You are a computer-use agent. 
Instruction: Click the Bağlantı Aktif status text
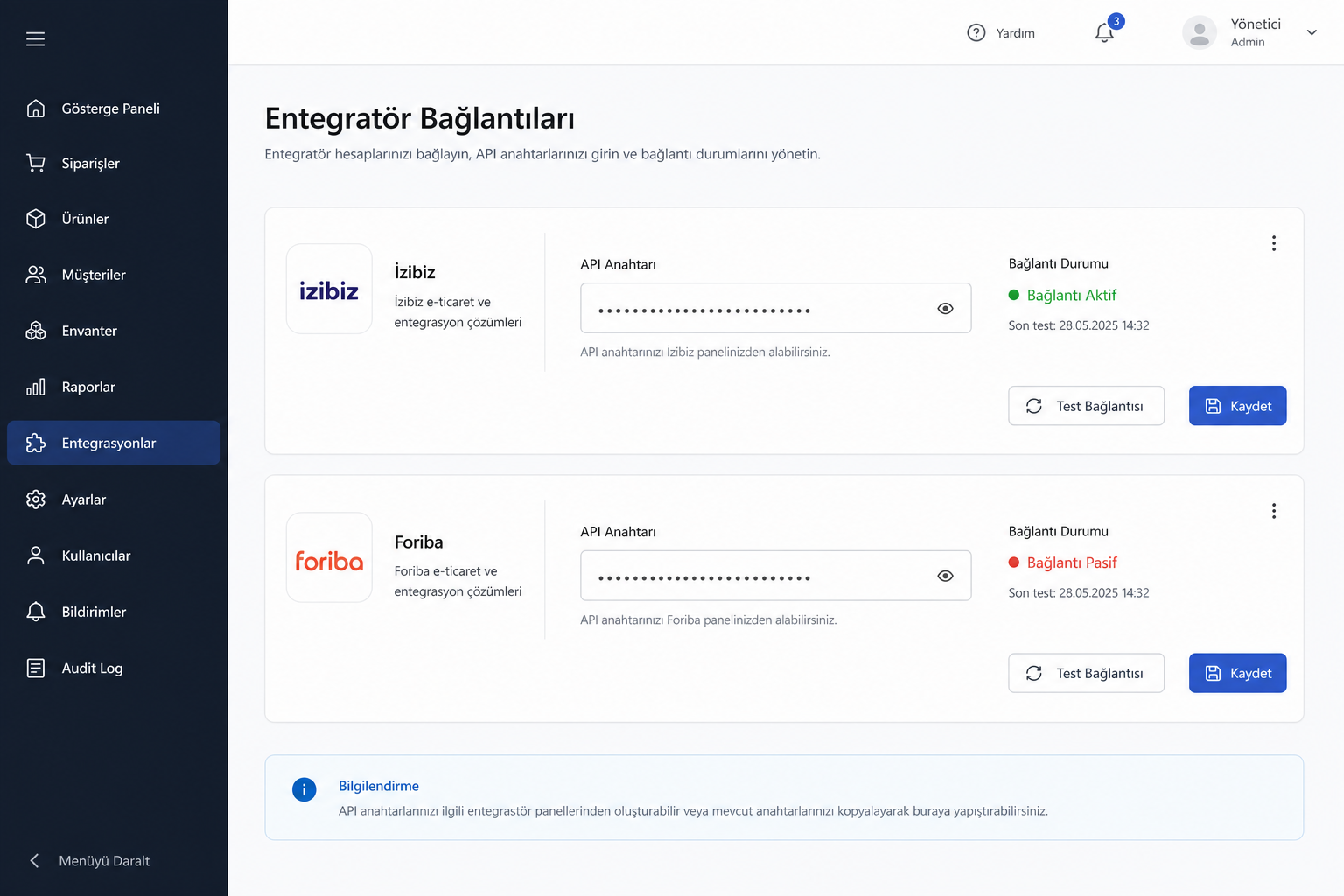tap(1072, 295)
